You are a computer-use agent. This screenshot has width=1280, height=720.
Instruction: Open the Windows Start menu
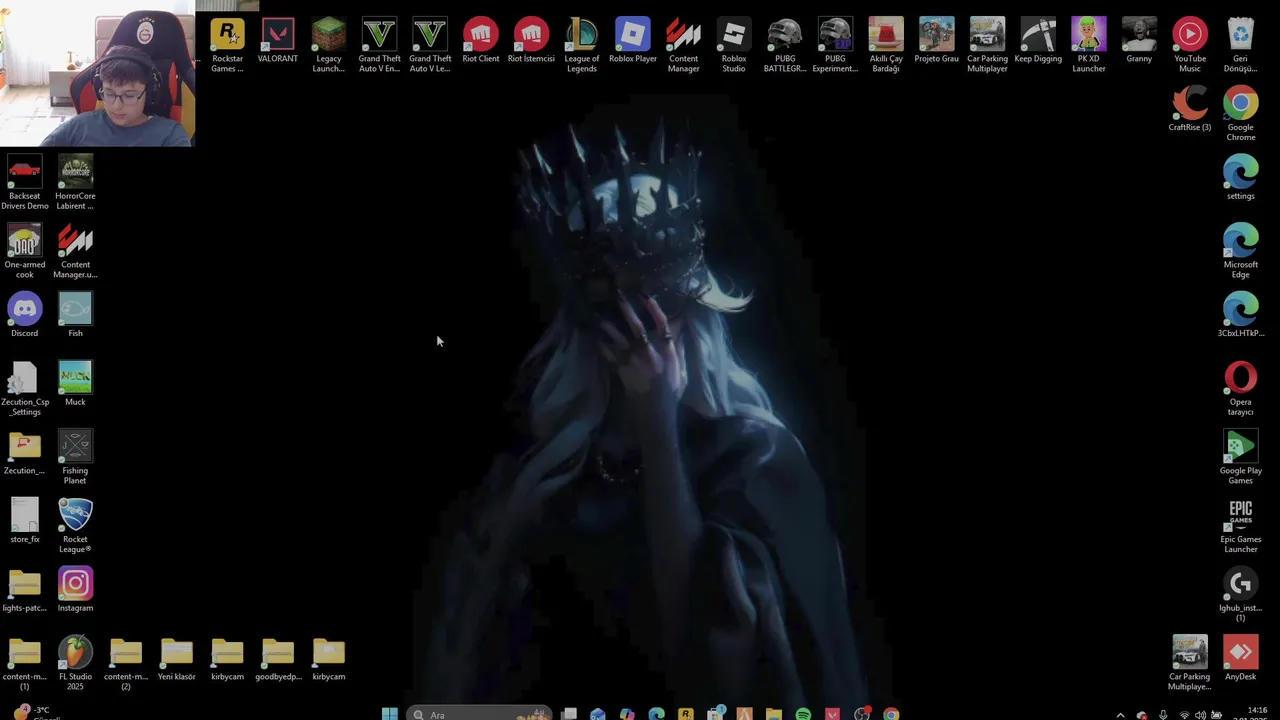tap(390, 714)
